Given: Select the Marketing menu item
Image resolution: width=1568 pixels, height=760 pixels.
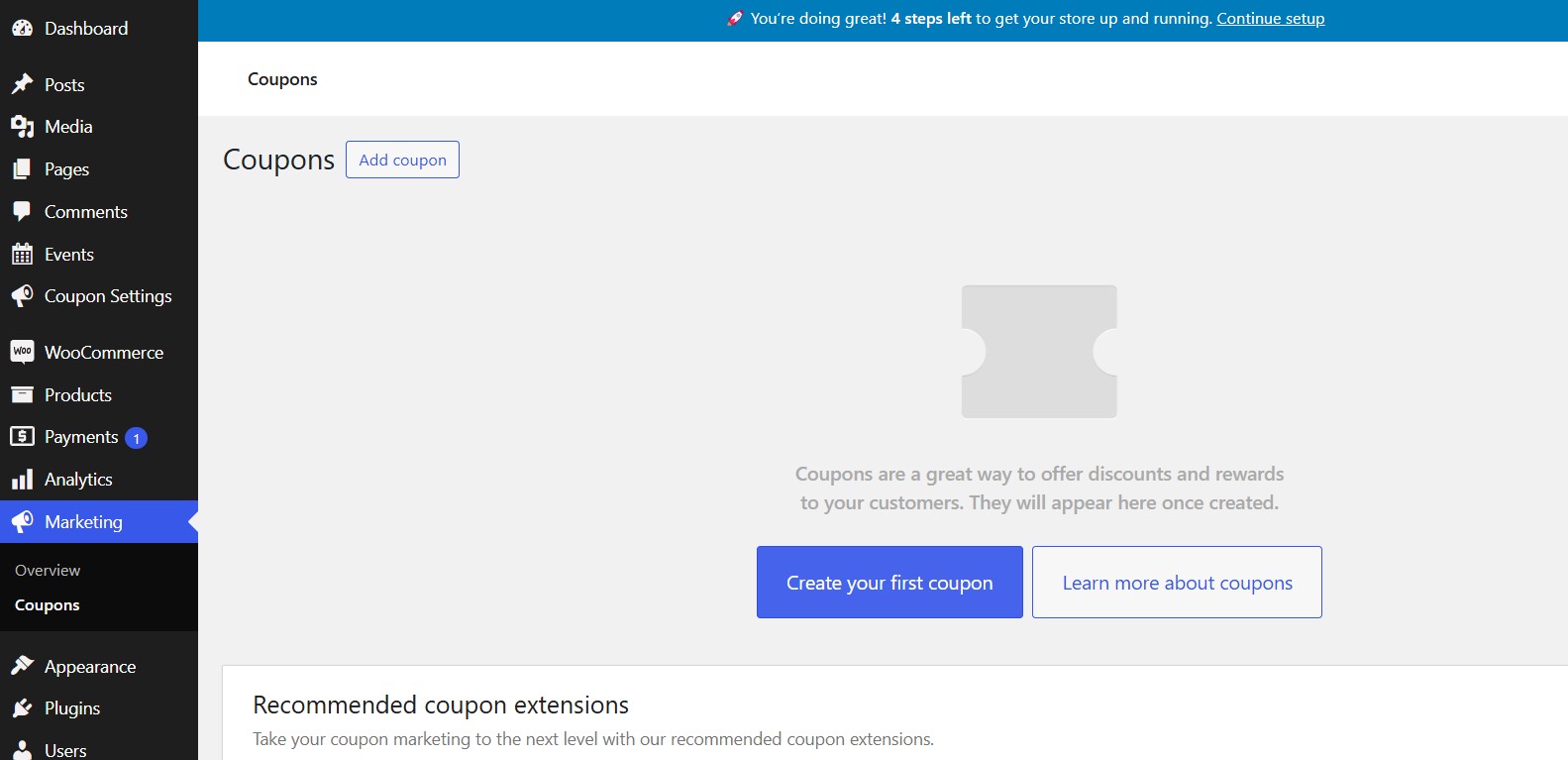Looking at the screenshot, I should [99, 522].
